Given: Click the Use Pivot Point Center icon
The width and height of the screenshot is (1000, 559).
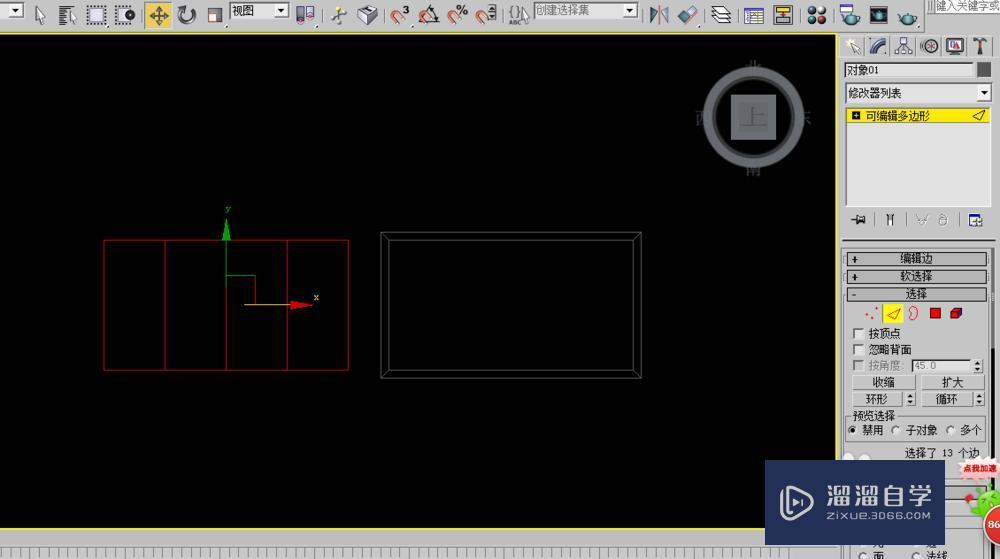Looking at the screenshot, I should 305,15.
